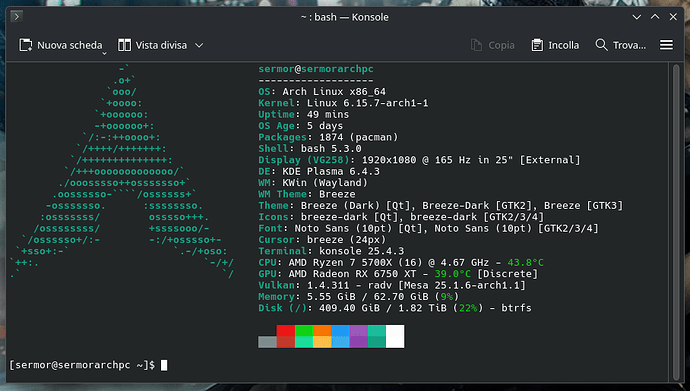
Task: Click the magnifier icon for Trova
Action: [x=601, y=44]
